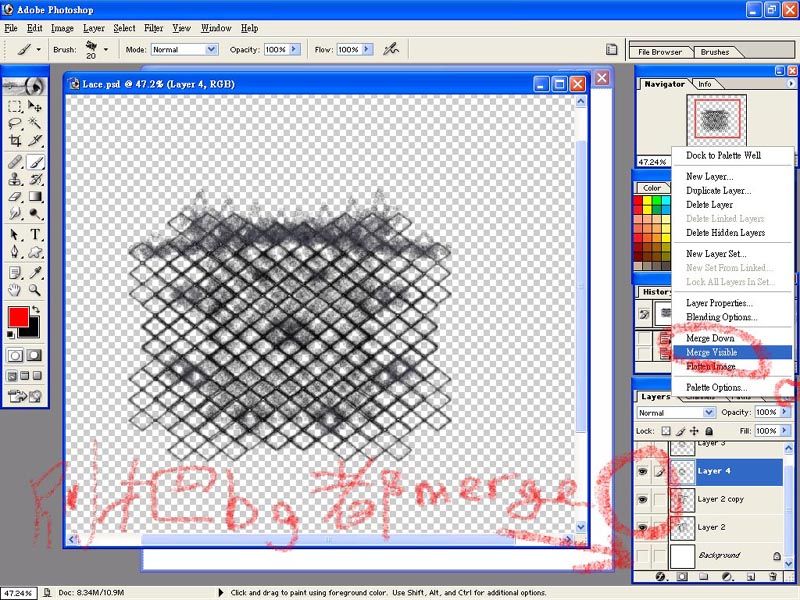Select the Custom Shape tool
The image size is (800, 600).
pos(35,252)
